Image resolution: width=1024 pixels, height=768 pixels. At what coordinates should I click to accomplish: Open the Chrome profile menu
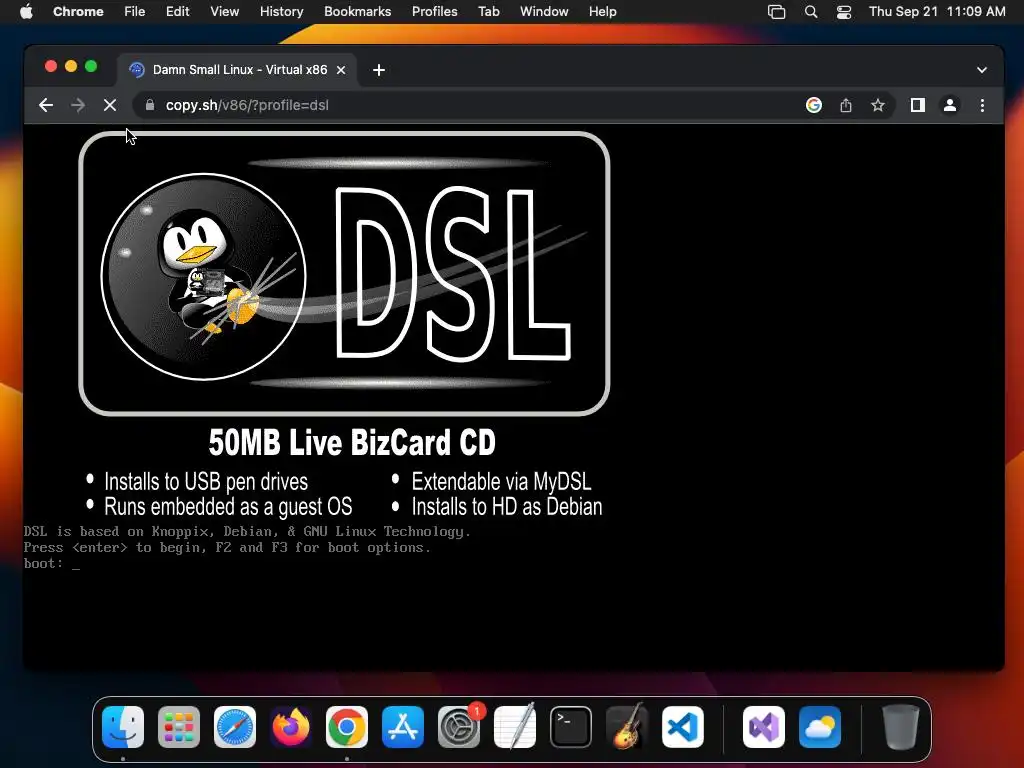(950, 105)
